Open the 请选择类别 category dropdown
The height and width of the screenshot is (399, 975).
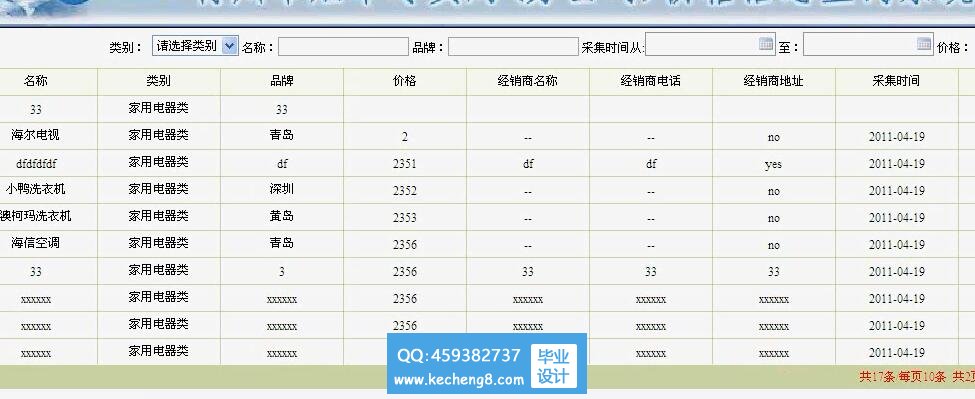click(x=195, y=45)
